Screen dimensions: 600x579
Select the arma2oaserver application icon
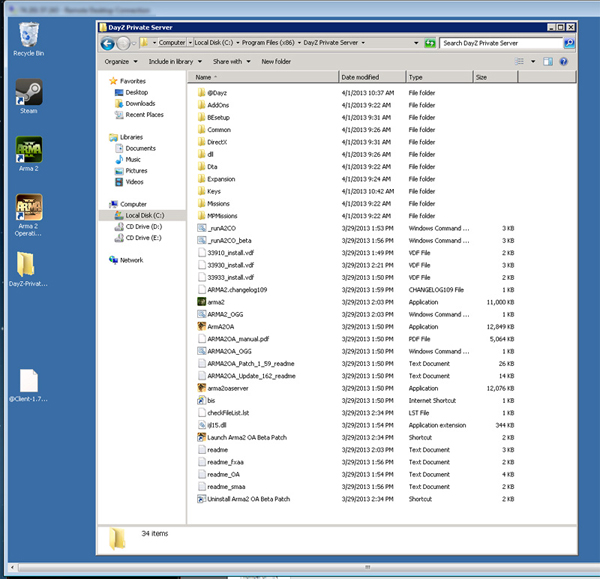click(x=201, y=388)
